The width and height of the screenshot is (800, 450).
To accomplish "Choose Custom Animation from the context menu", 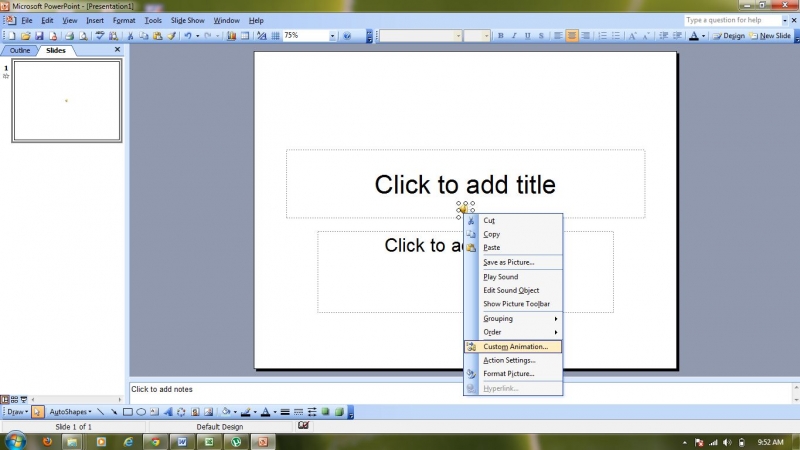I will pos(515,347).
